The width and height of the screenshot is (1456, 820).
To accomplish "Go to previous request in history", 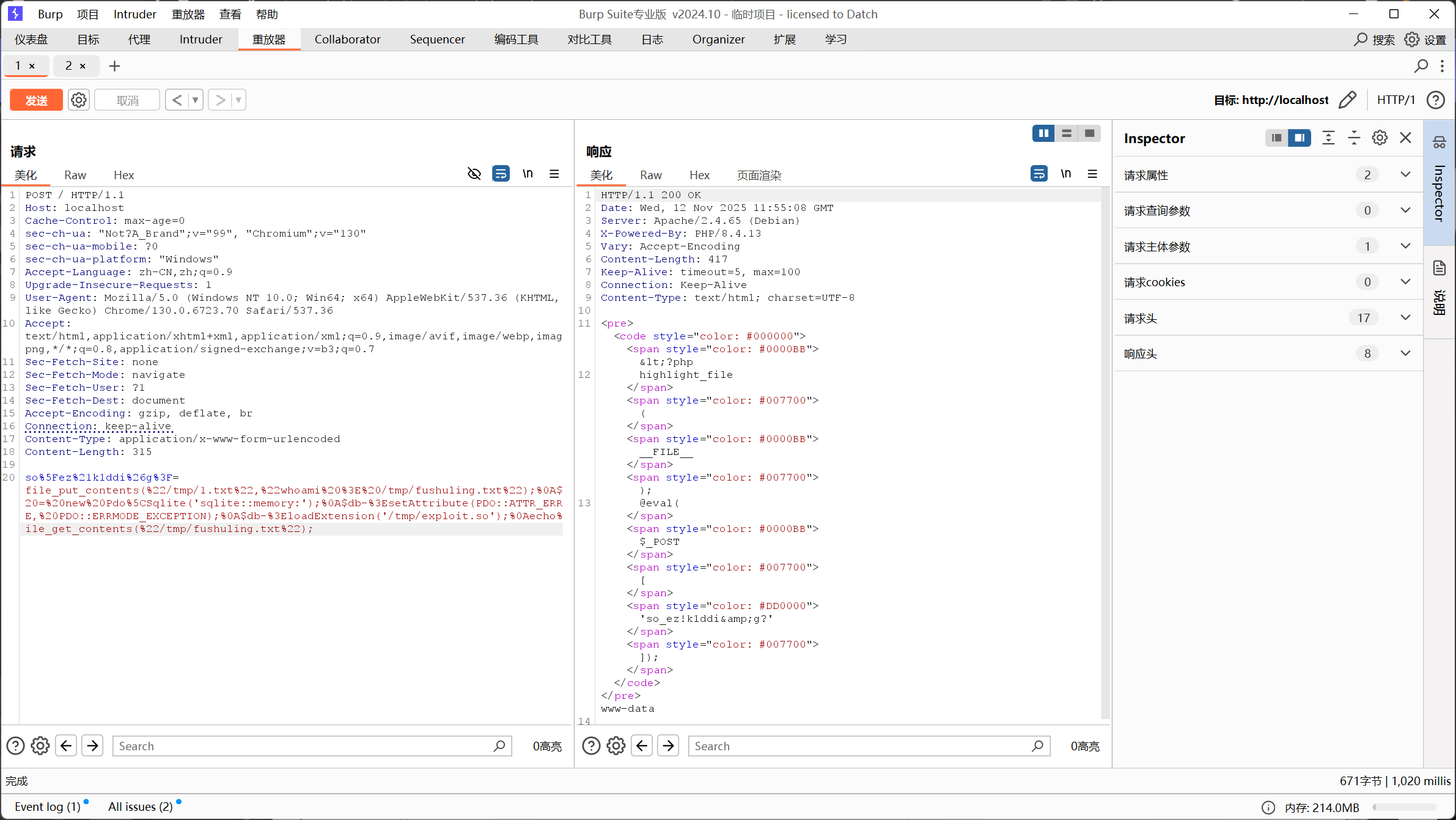I will point(177,100).
